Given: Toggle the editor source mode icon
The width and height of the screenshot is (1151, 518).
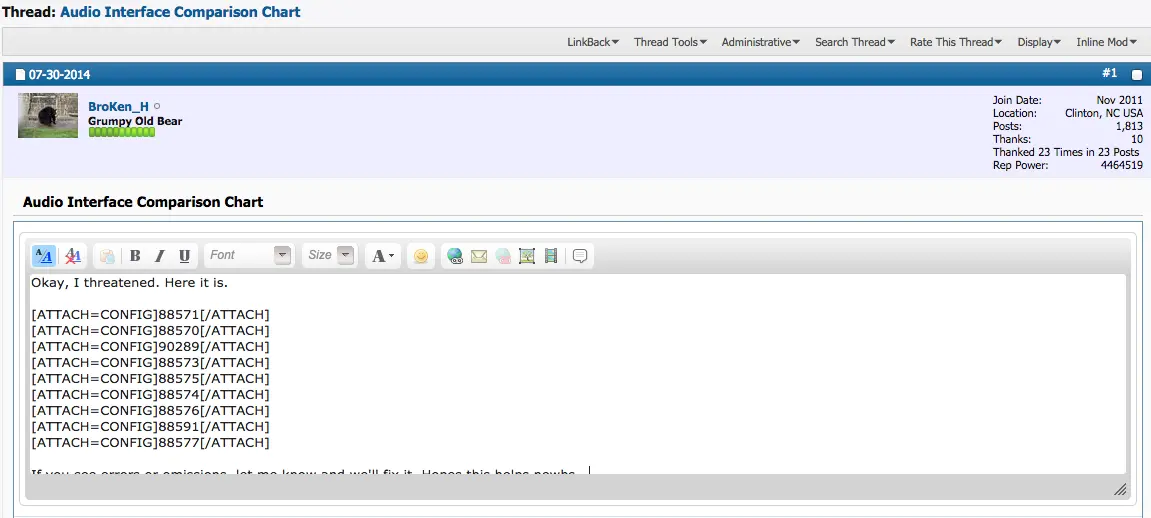Looking at the screenshot, I should click(x=44, y=256).
